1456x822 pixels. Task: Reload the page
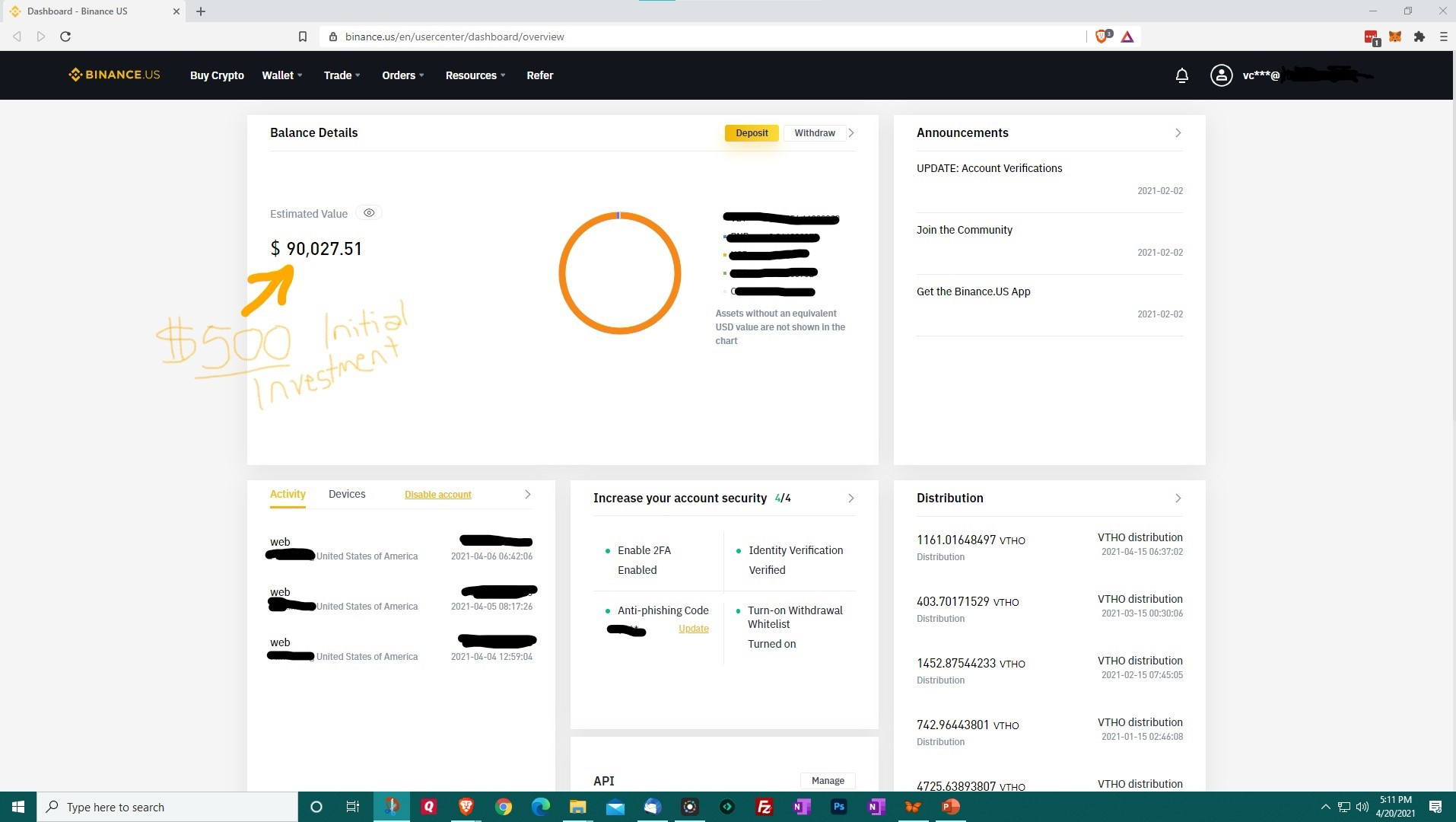pyautogui.click(x=65, y=37)
